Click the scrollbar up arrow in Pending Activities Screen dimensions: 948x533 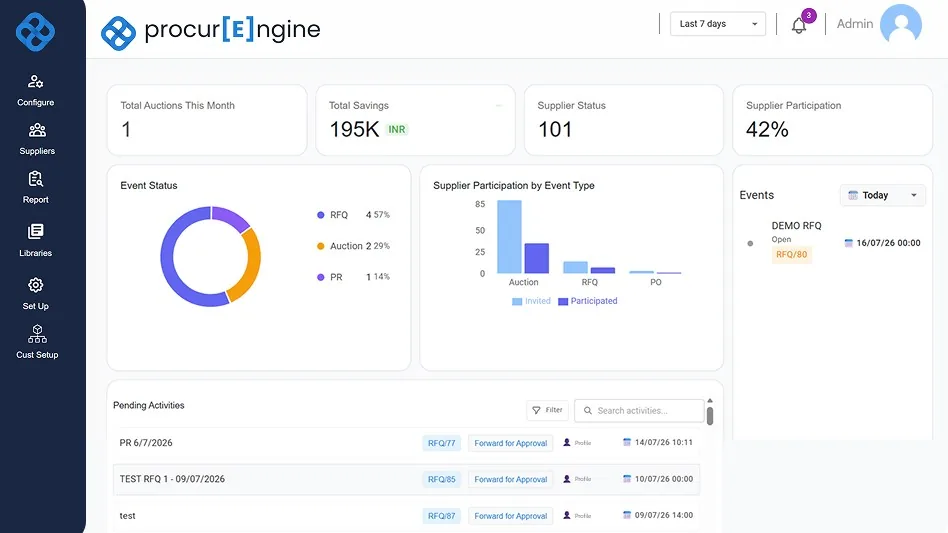pyautogui.click(x=710, y=401)
